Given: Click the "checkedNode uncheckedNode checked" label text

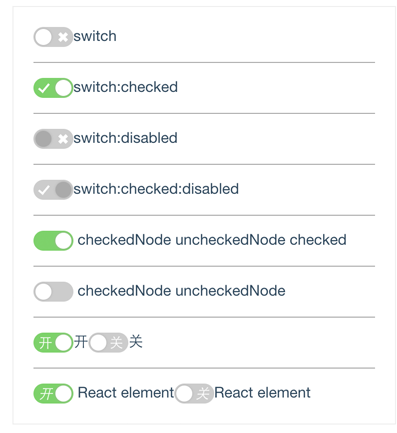Looking at the screenshot, I should point(212,240).
